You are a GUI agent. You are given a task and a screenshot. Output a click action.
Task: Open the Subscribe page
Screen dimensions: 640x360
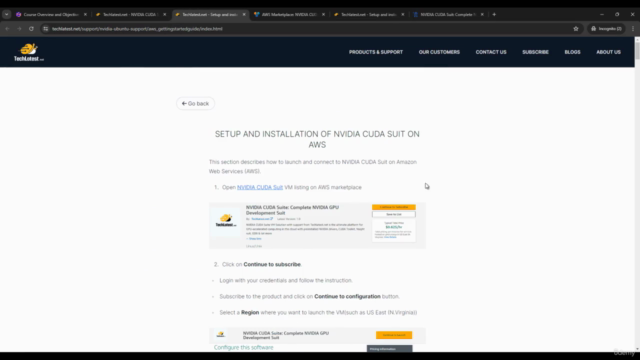click(535, 52)
